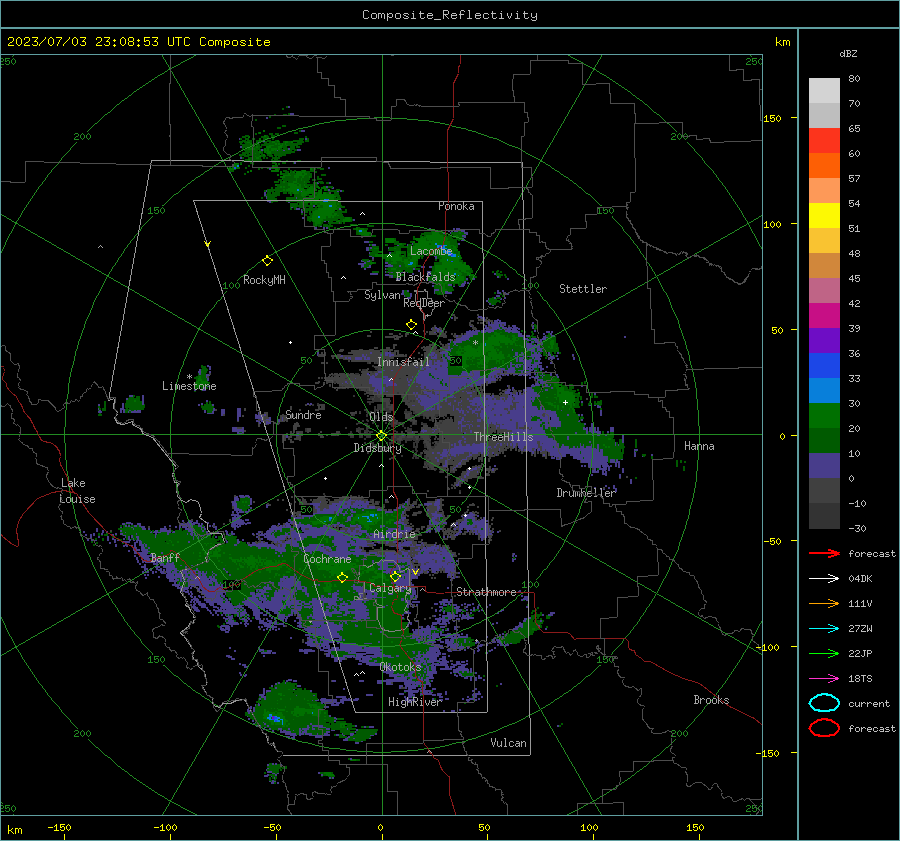Click the 2023/07/03 23:08:53 UTC timestamp
The height and width of the screenshot is (841, 900).
click(x=139, y=42)
